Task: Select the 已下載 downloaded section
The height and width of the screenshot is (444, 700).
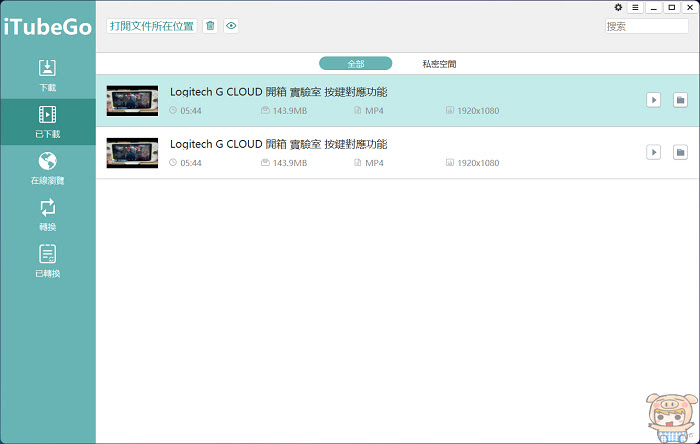Action: (x=47, y=122)
